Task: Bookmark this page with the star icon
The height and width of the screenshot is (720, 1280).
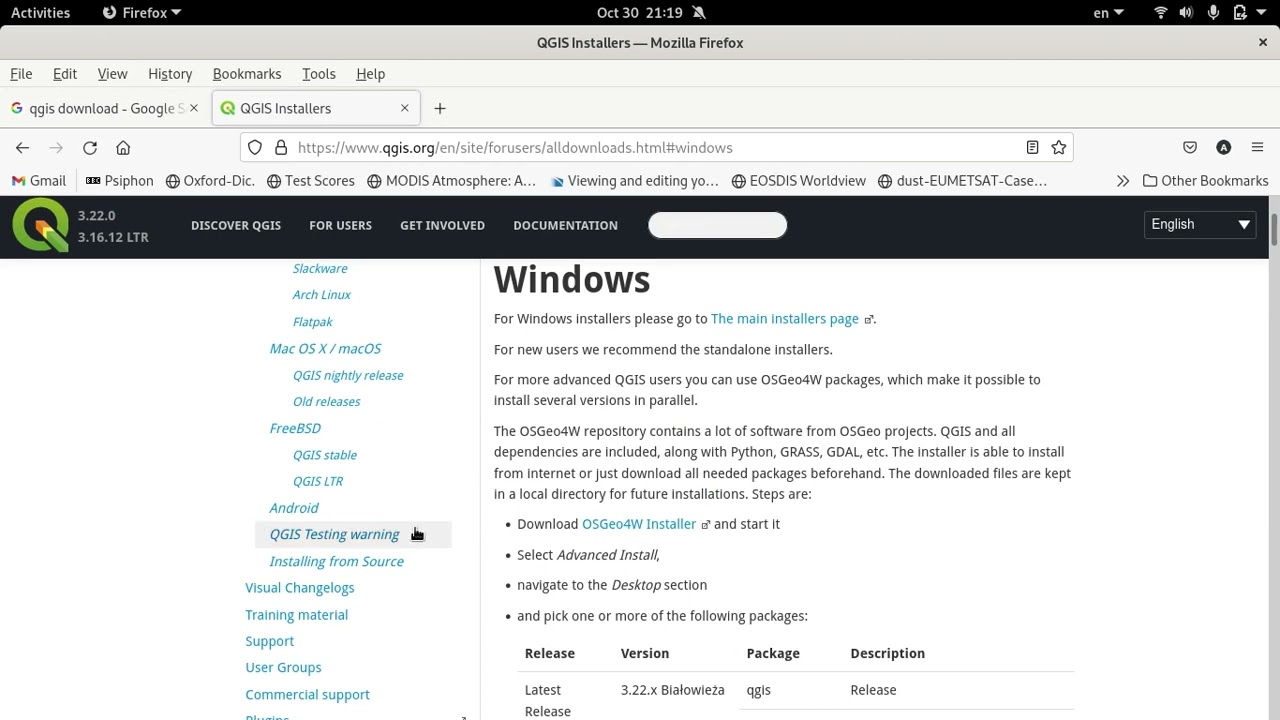Action: (x=1059, y=148)
